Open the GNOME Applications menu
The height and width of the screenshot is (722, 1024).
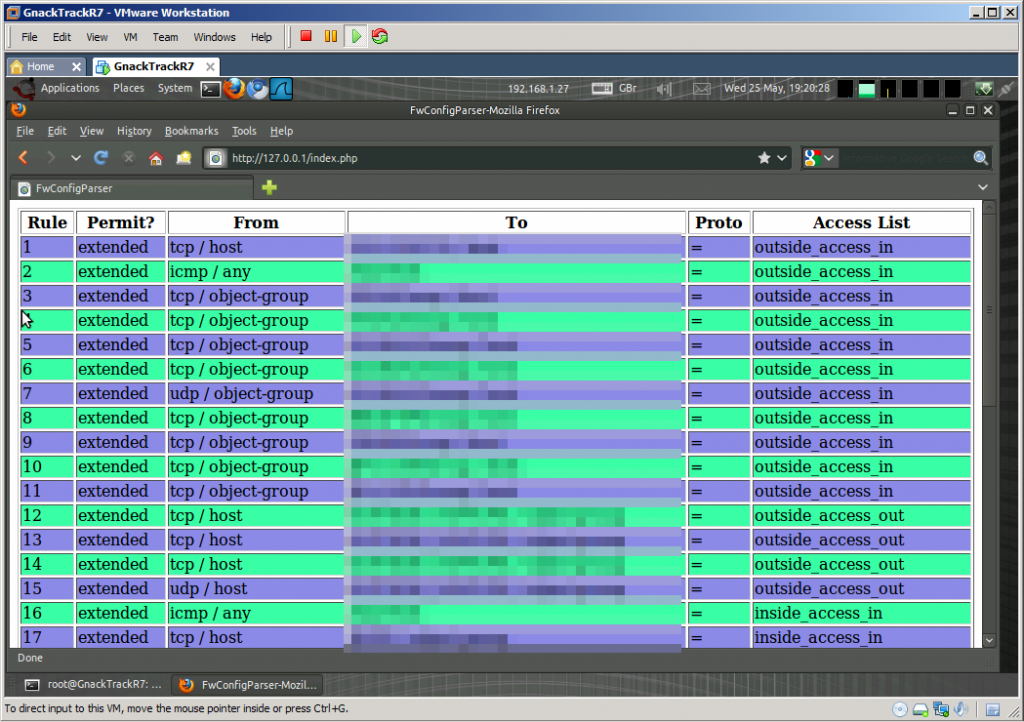point(70,88)
